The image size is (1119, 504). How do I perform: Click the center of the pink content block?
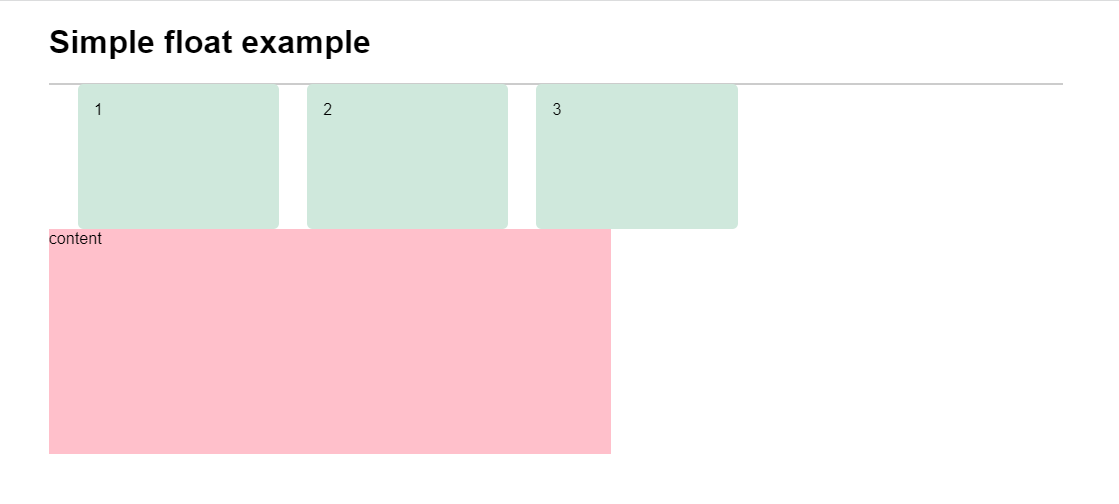tap(330, 341)
